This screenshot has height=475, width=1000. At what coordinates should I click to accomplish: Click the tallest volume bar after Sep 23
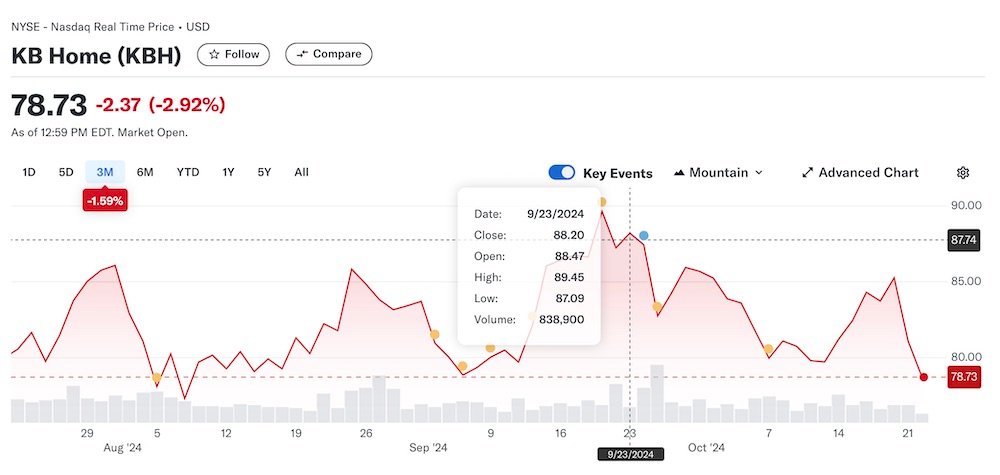click(657, 393)
